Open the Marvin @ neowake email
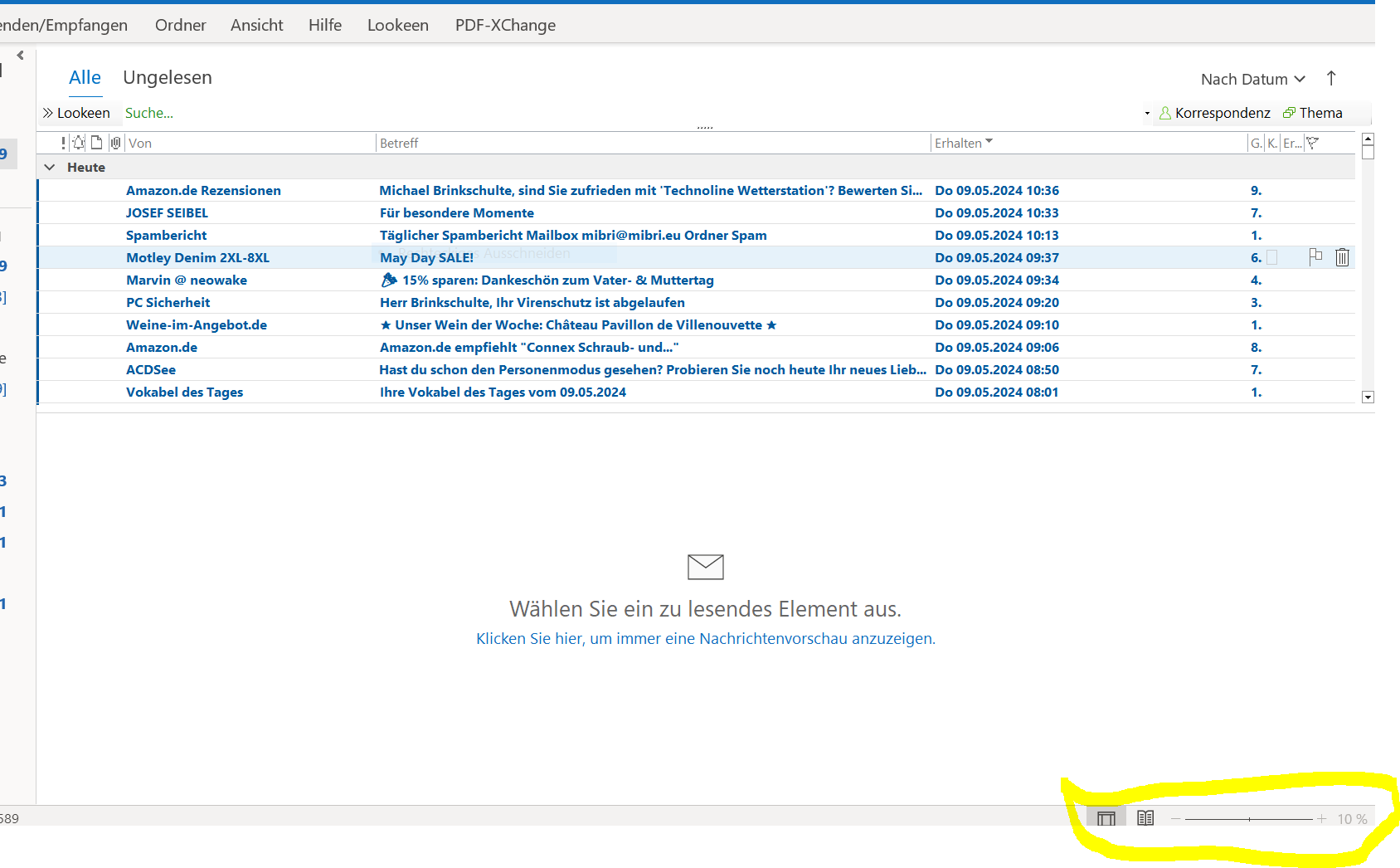 pos(695,280)
